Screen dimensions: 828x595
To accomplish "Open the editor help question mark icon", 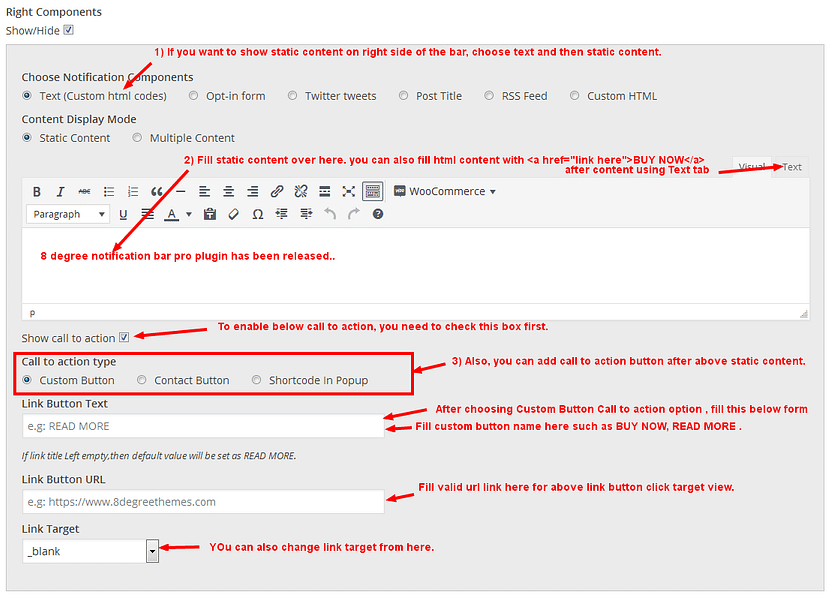I will [378, 214].
